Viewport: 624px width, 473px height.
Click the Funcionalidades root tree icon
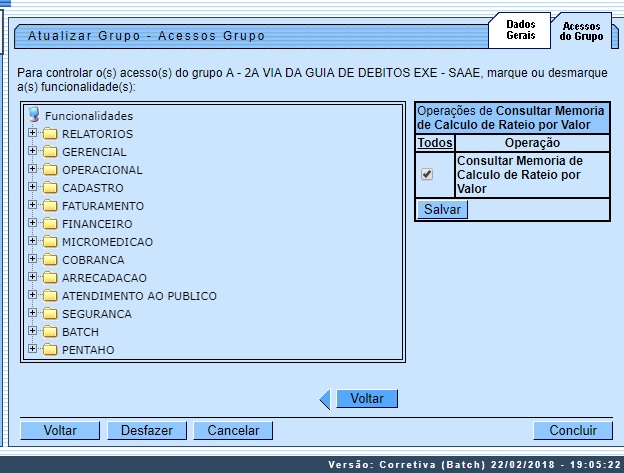(34, 115)
